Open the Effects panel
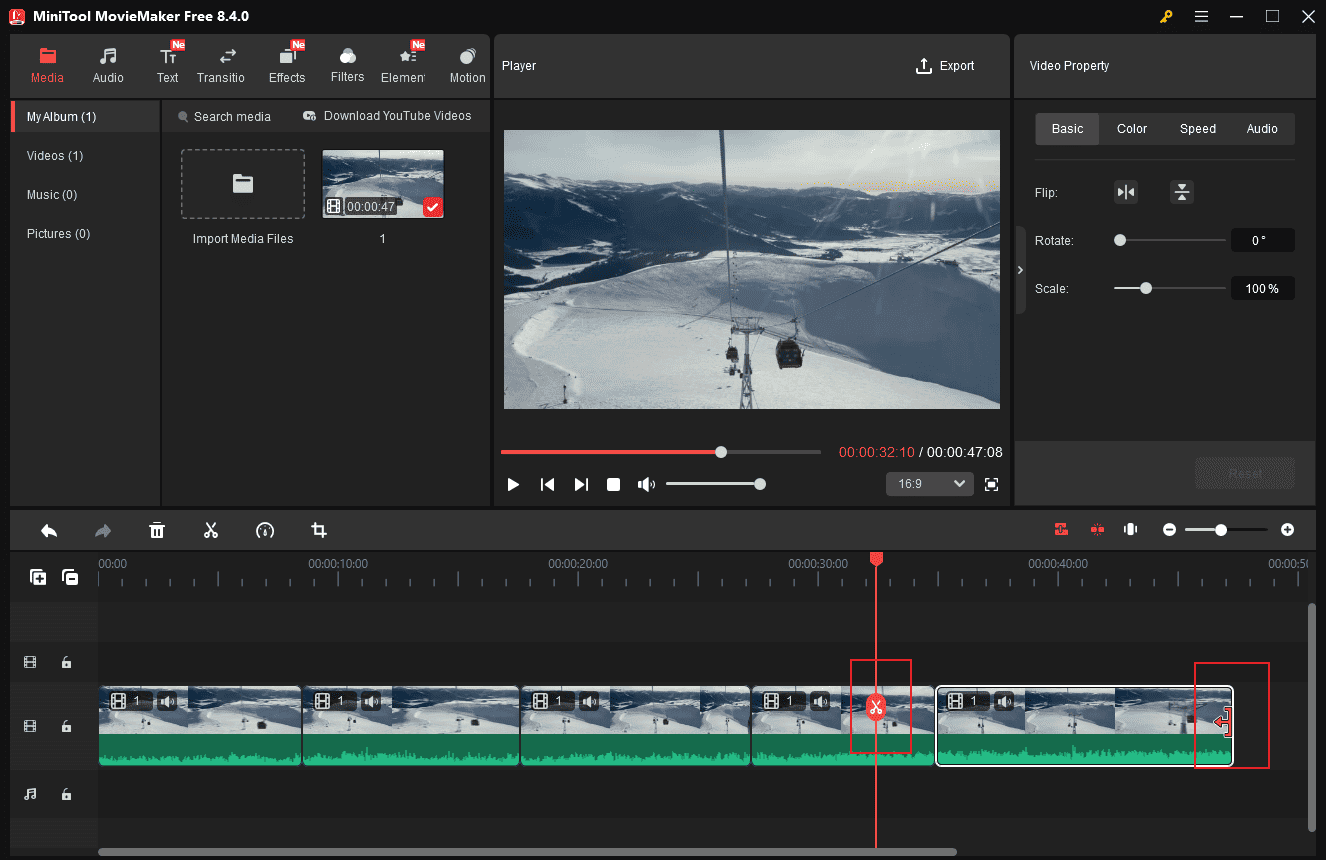Viewport: 1326px width, 860px height. 287,65
